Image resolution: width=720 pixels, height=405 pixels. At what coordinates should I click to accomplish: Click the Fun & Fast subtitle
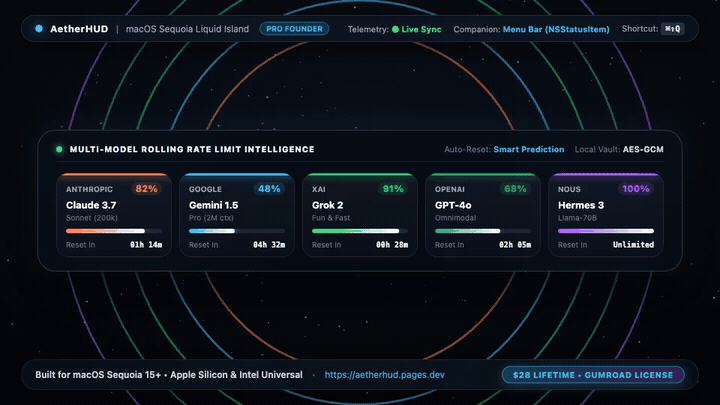click(x=331, y=218)
